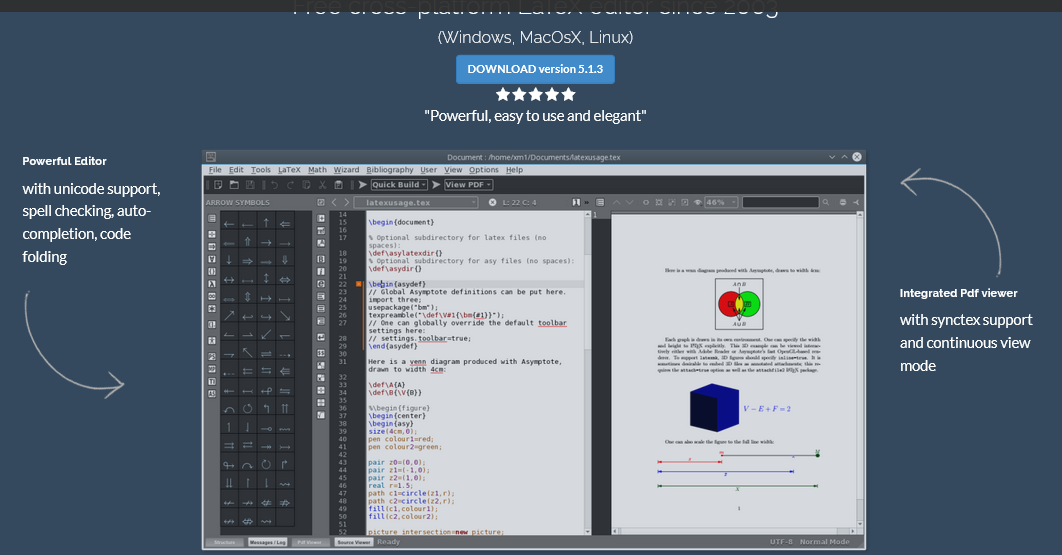1062x555 pixels.
Task: Go to next document arrow
Action: click(347, 203)
